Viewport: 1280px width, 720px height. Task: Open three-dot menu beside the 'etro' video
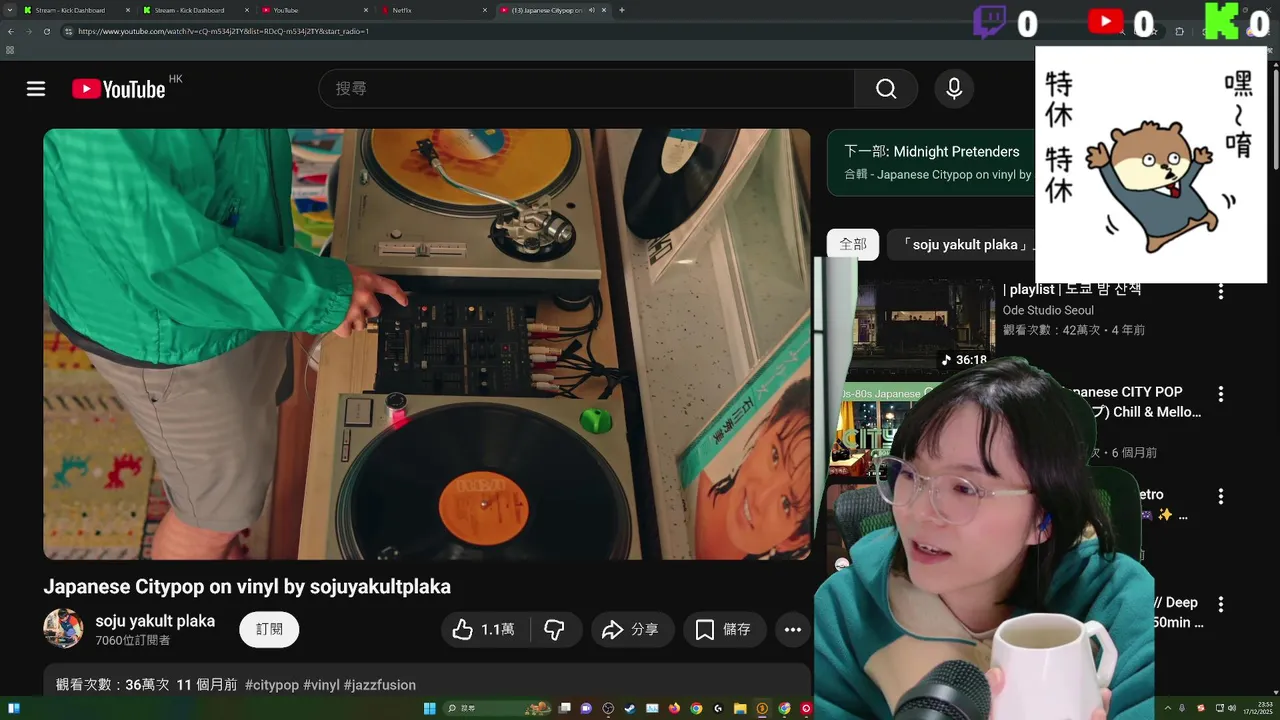click(1220, 497)
